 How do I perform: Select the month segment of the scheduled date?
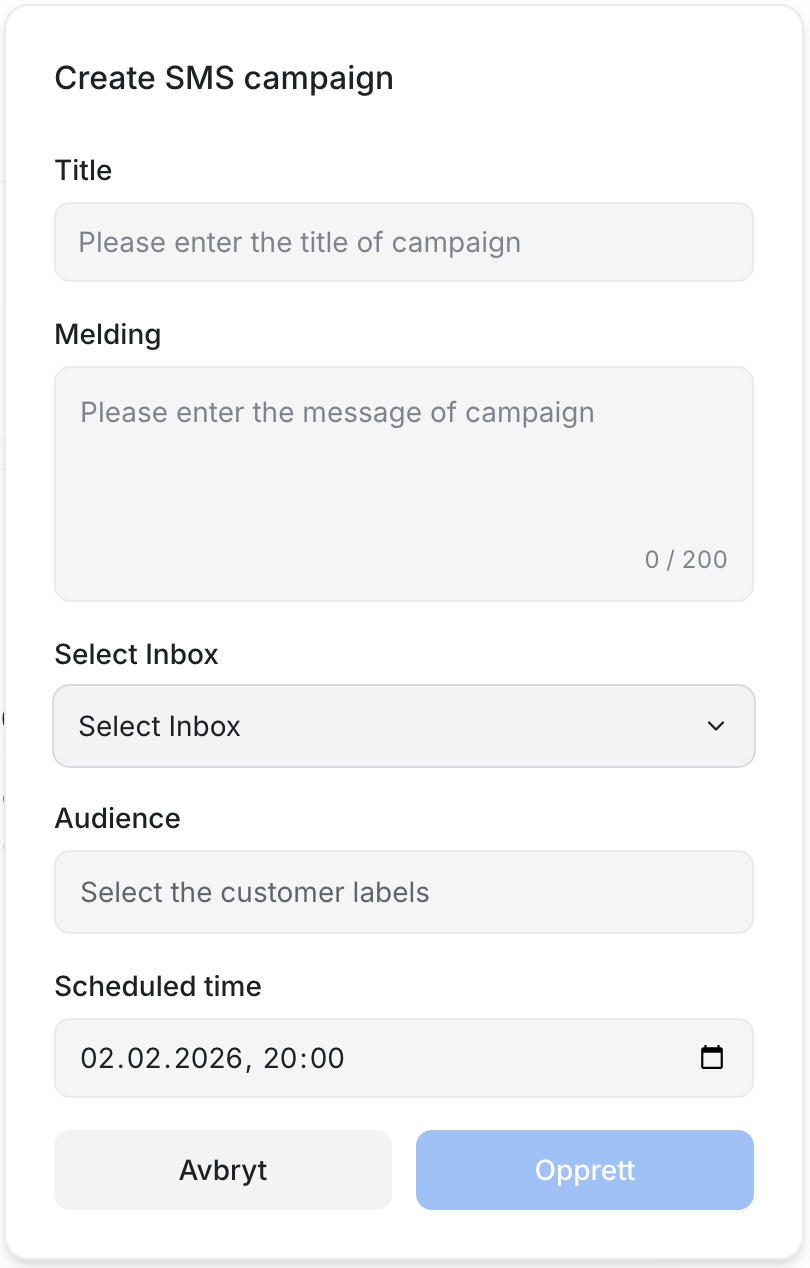pyautogui.click(x=140, y=1058)
